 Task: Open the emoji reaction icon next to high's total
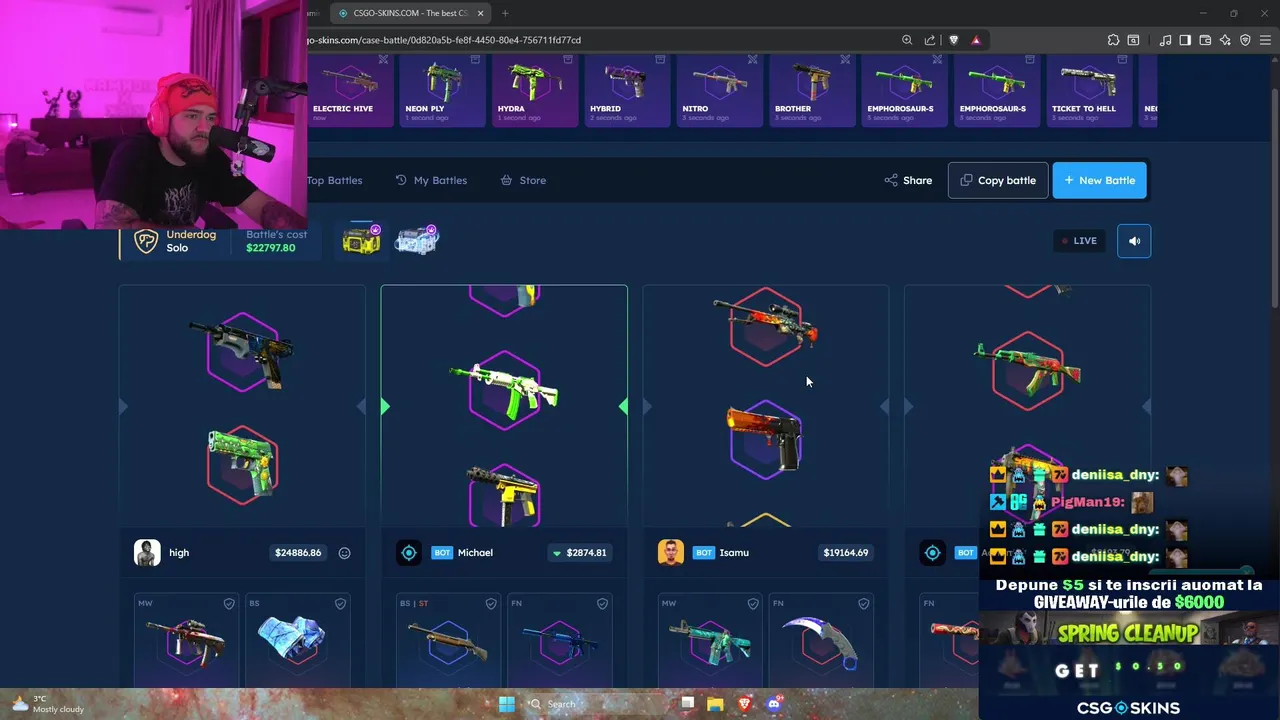coord(344,553)
